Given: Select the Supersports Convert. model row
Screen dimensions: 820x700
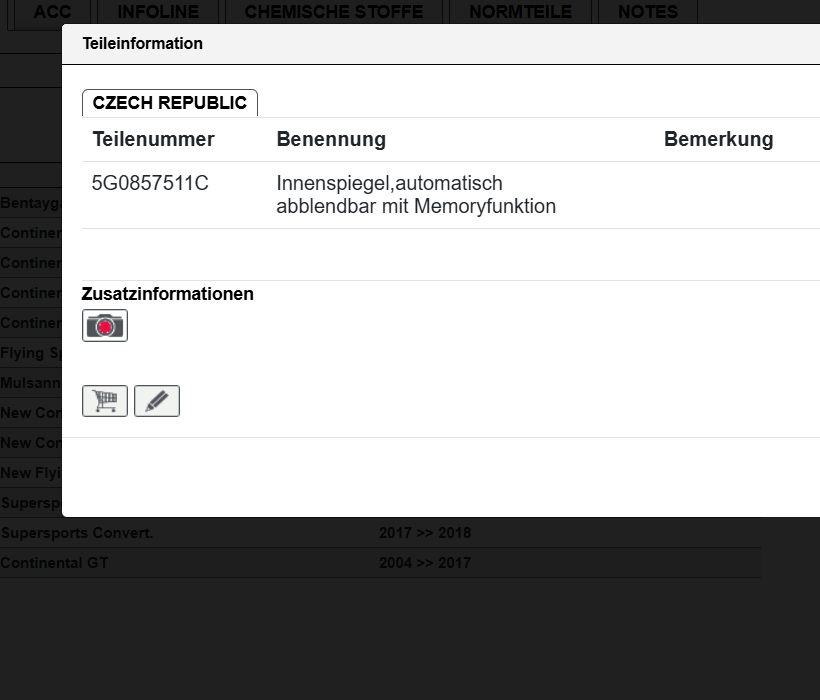Looking at the screenshot, I should point(380,533).
